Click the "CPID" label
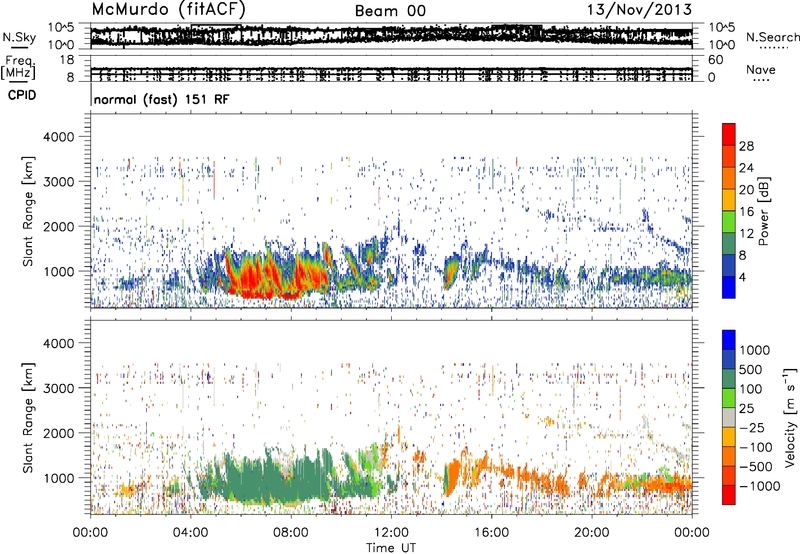This screenshot has width=800, height=554. point(22,95)
